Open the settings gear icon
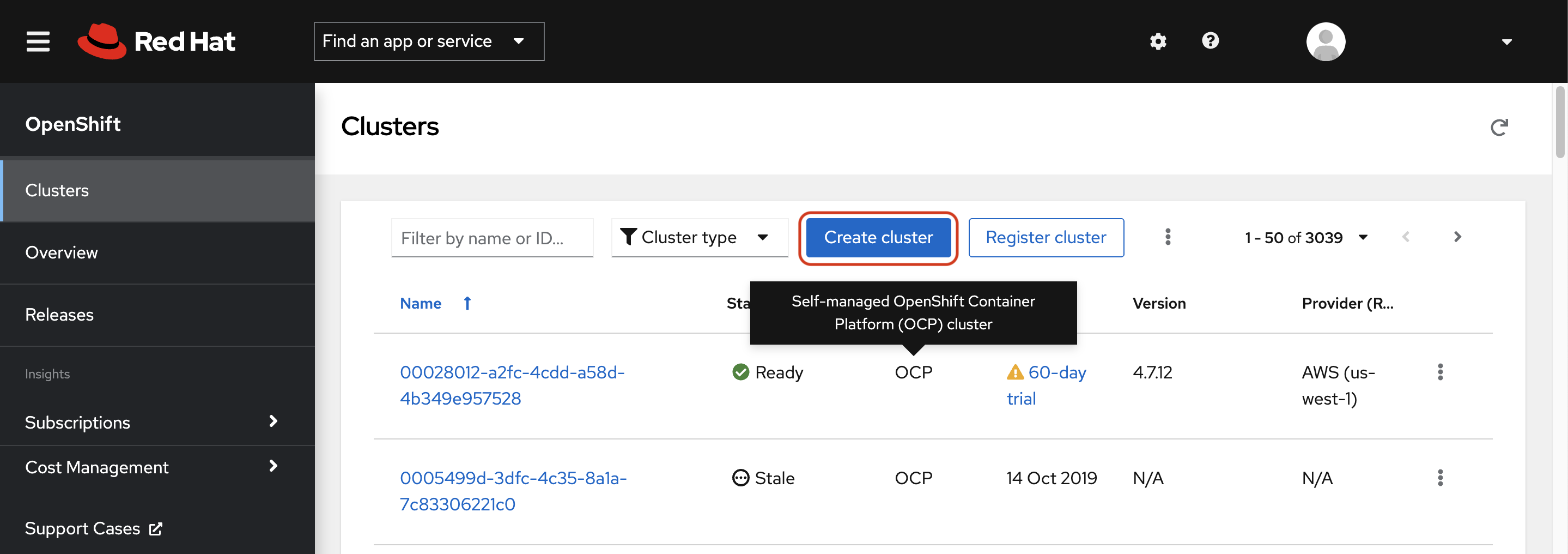The width and height of the screenshot is (1568, 554). click(x=1158, y=41)
